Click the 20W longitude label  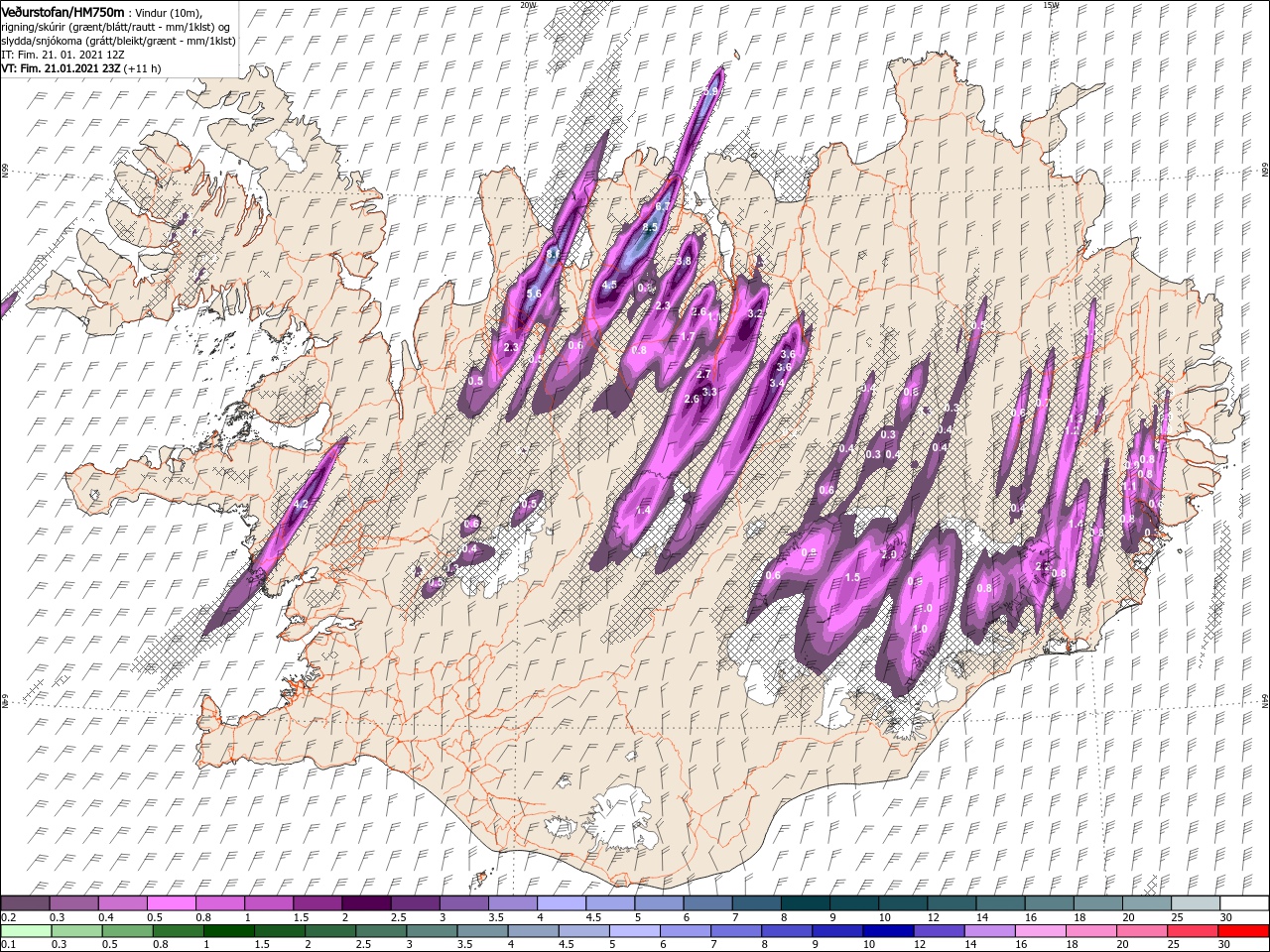[x=528, y=5]
